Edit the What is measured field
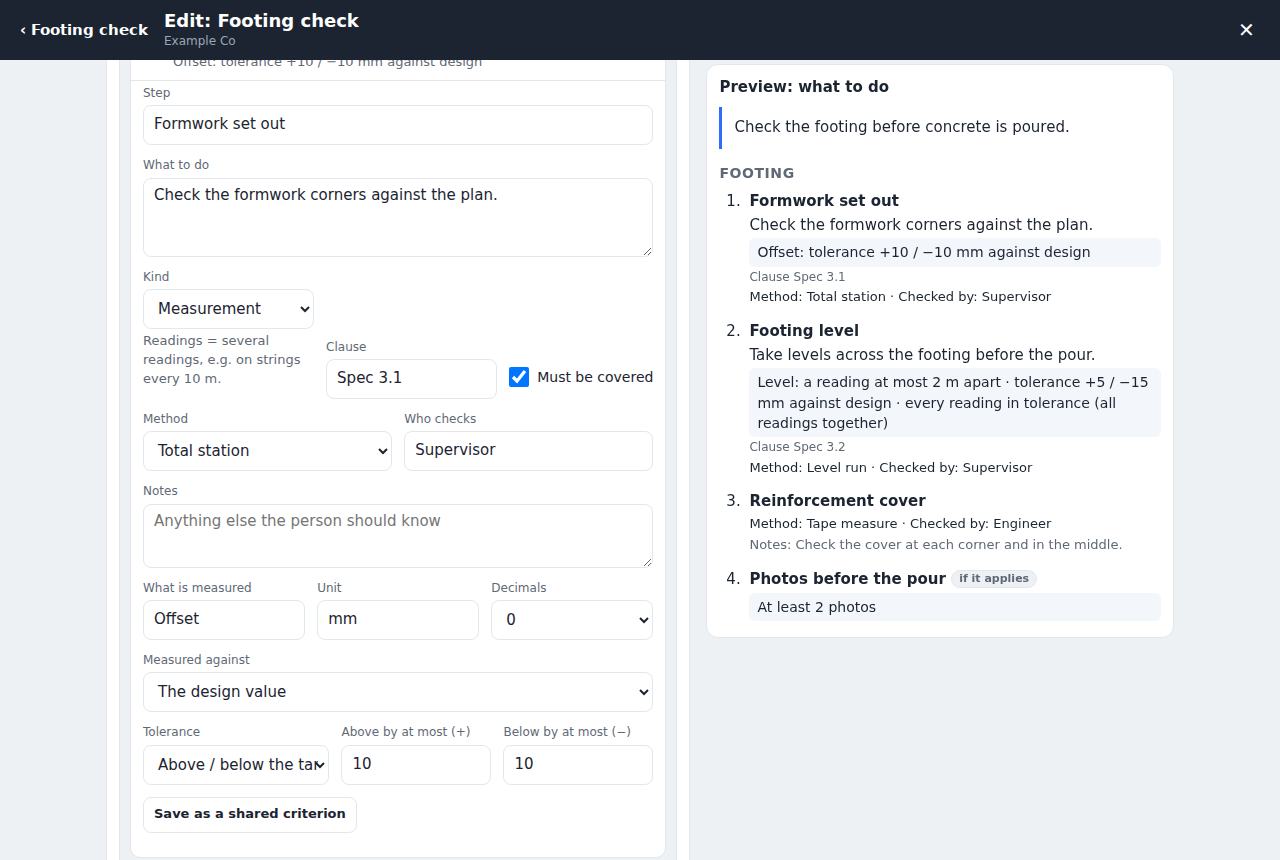The width and height of the screenshot is (1280, 860). 224,620
